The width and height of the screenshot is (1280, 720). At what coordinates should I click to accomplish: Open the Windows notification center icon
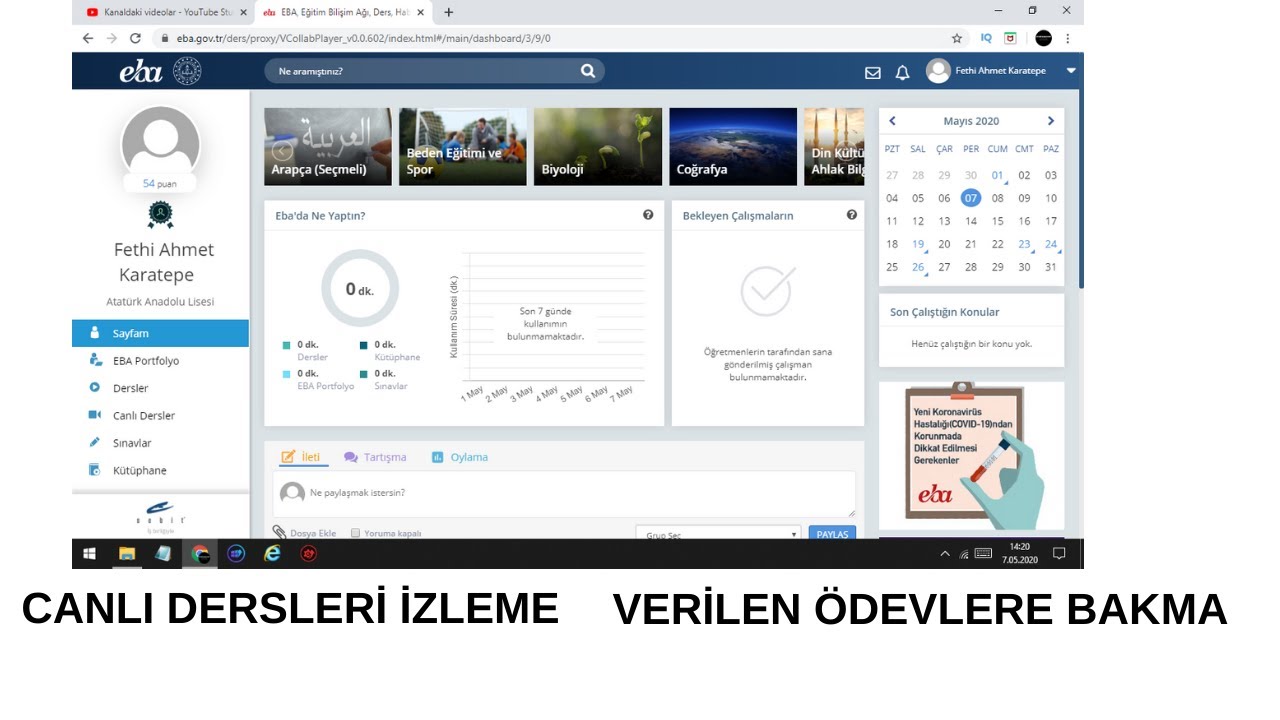pos(1059,553)
